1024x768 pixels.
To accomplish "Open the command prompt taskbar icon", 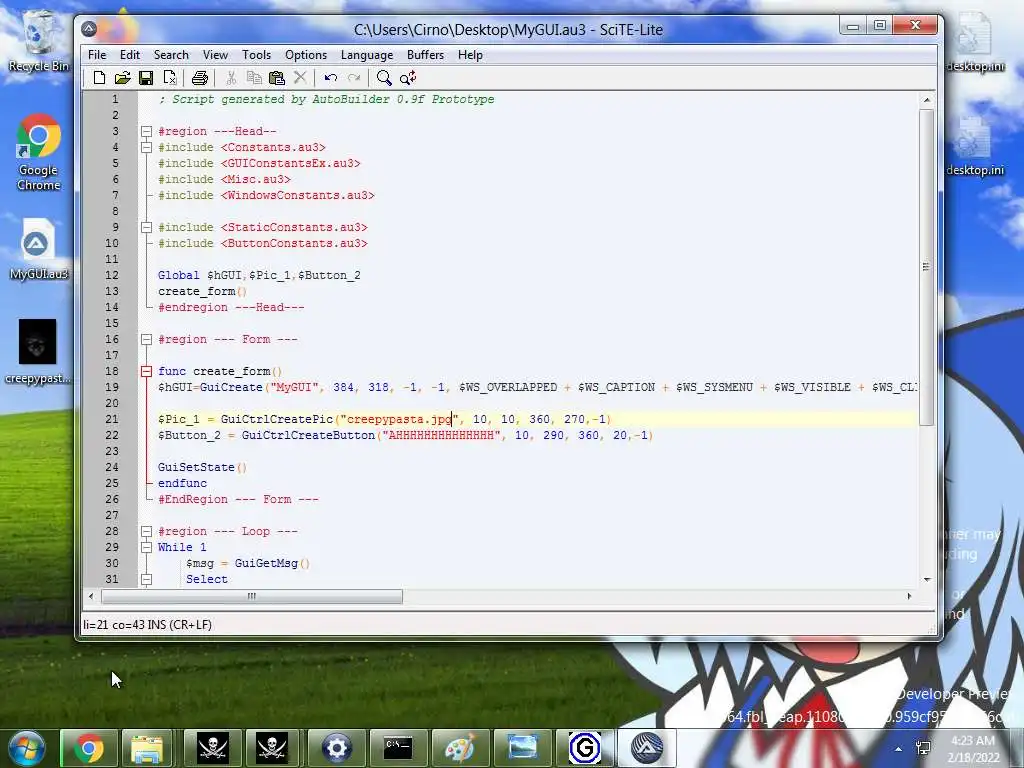I will tap(398, 748).
